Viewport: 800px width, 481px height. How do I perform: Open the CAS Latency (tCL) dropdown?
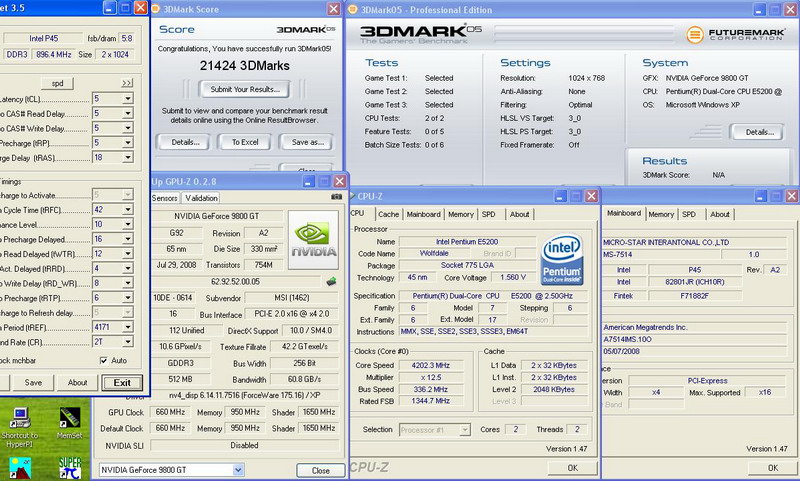coord(128,98)
